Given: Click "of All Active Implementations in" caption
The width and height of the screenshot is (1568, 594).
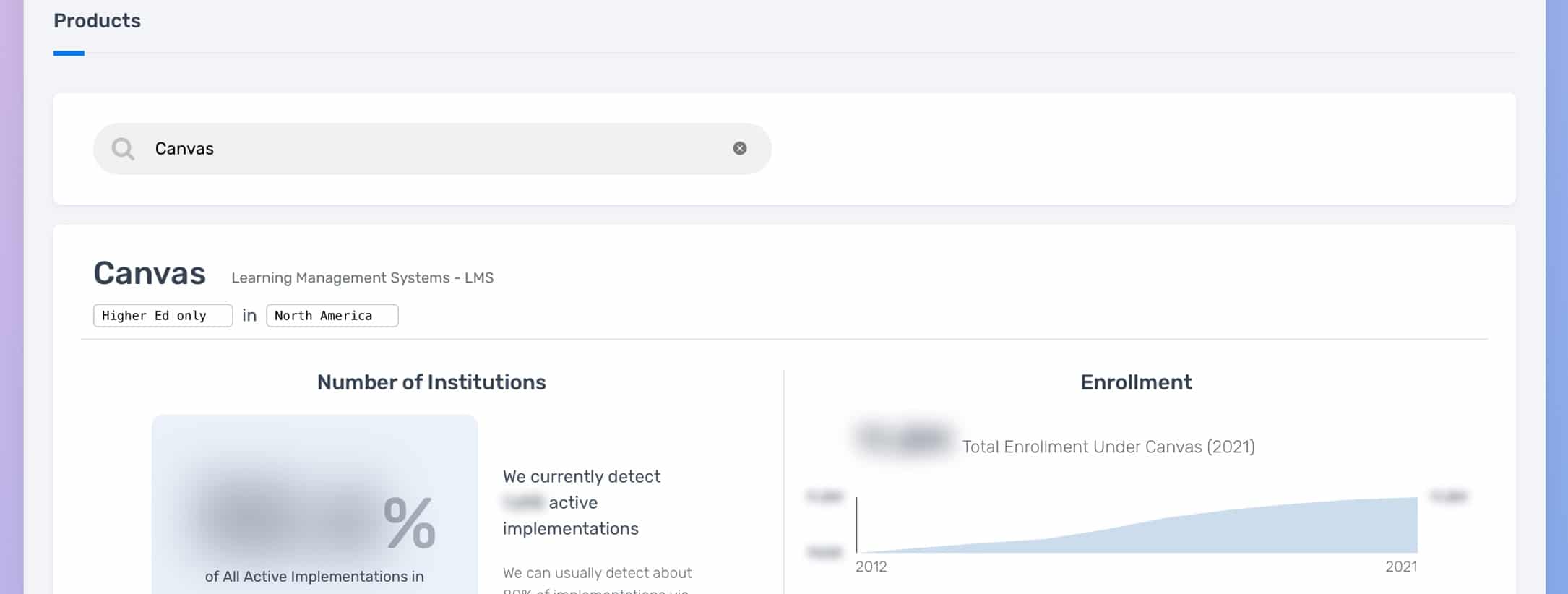Looking at the screenshot, I should 314,577.
